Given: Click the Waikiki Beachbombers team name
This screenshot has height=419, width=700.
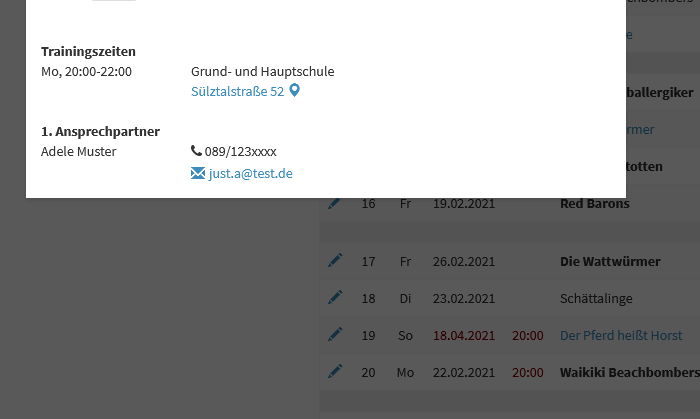Looking at the screenshot, I should (x=629, y=372).
